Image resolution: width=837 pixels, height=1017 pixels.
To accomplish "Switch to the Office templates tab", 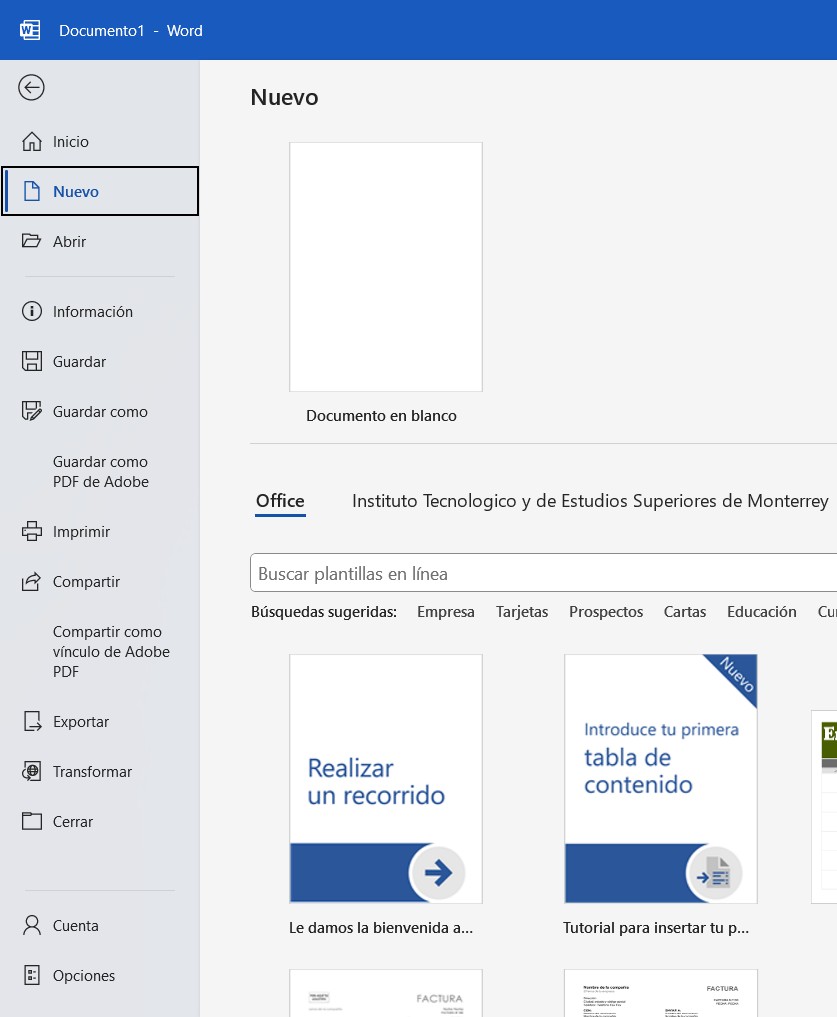I will point(280,501).
